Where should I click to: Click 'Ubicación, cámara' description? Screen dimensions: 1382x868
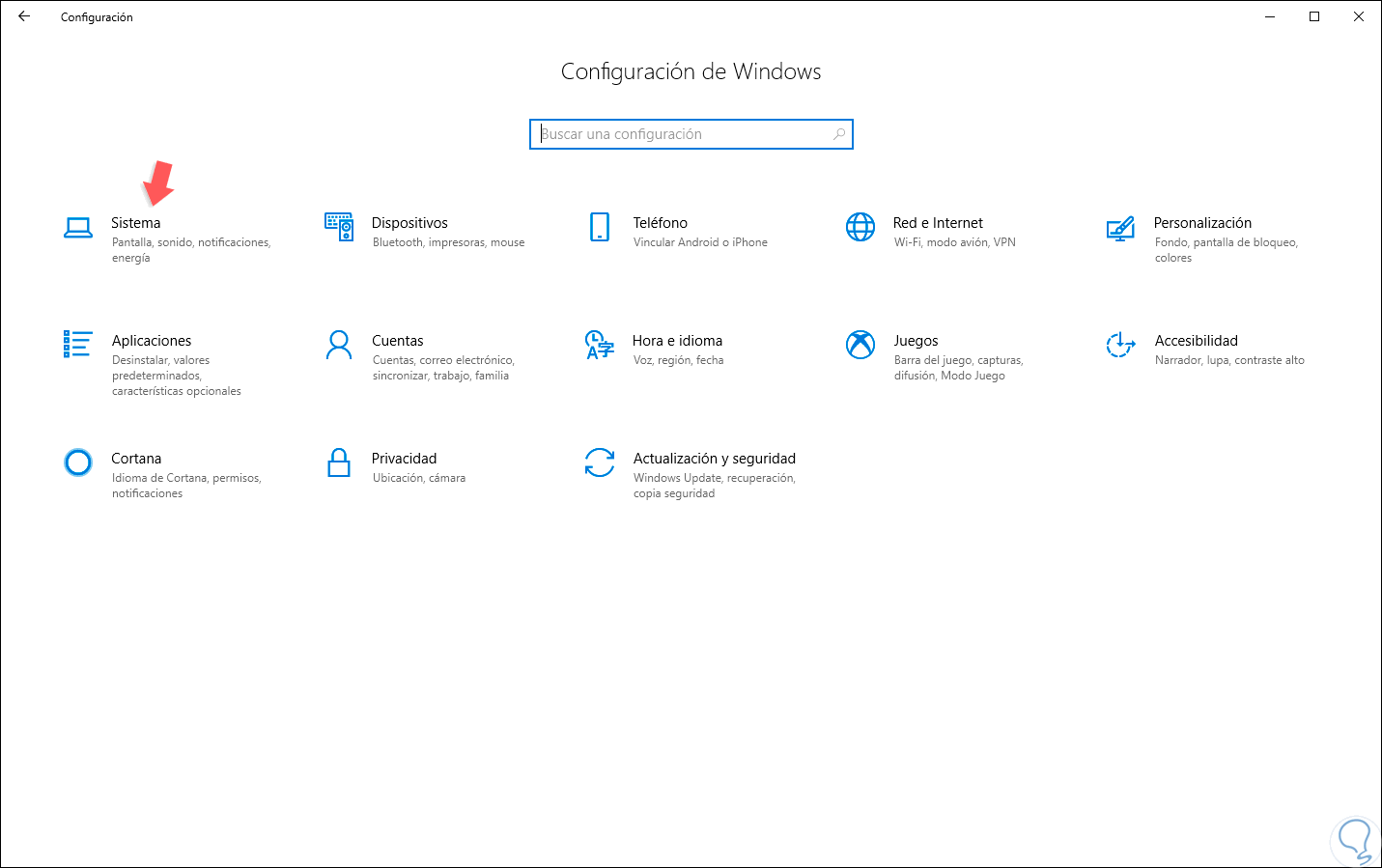tap(419, 478)
